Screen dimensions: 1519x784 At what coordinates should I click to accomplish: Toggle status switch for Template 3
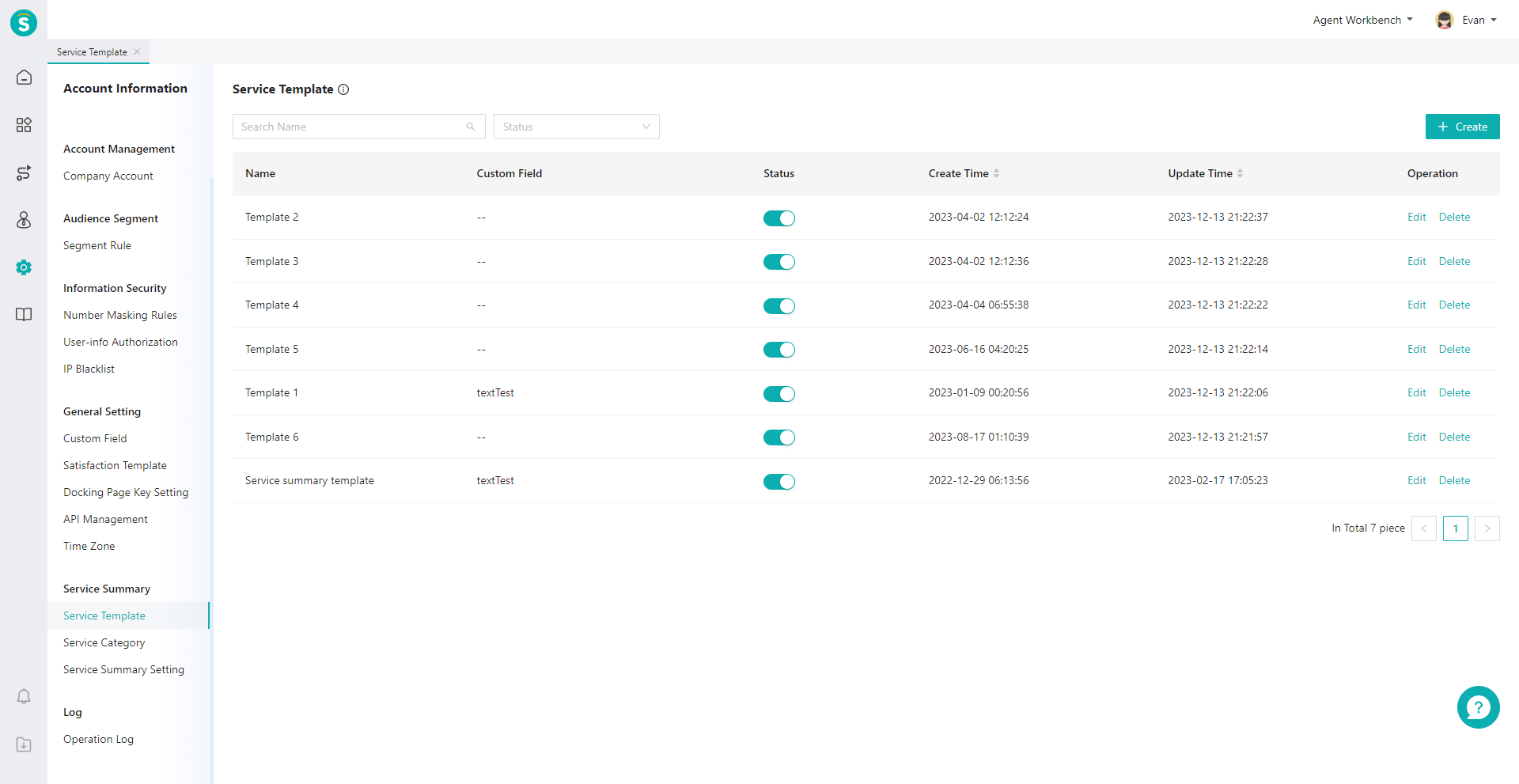[x=779, y=262]
